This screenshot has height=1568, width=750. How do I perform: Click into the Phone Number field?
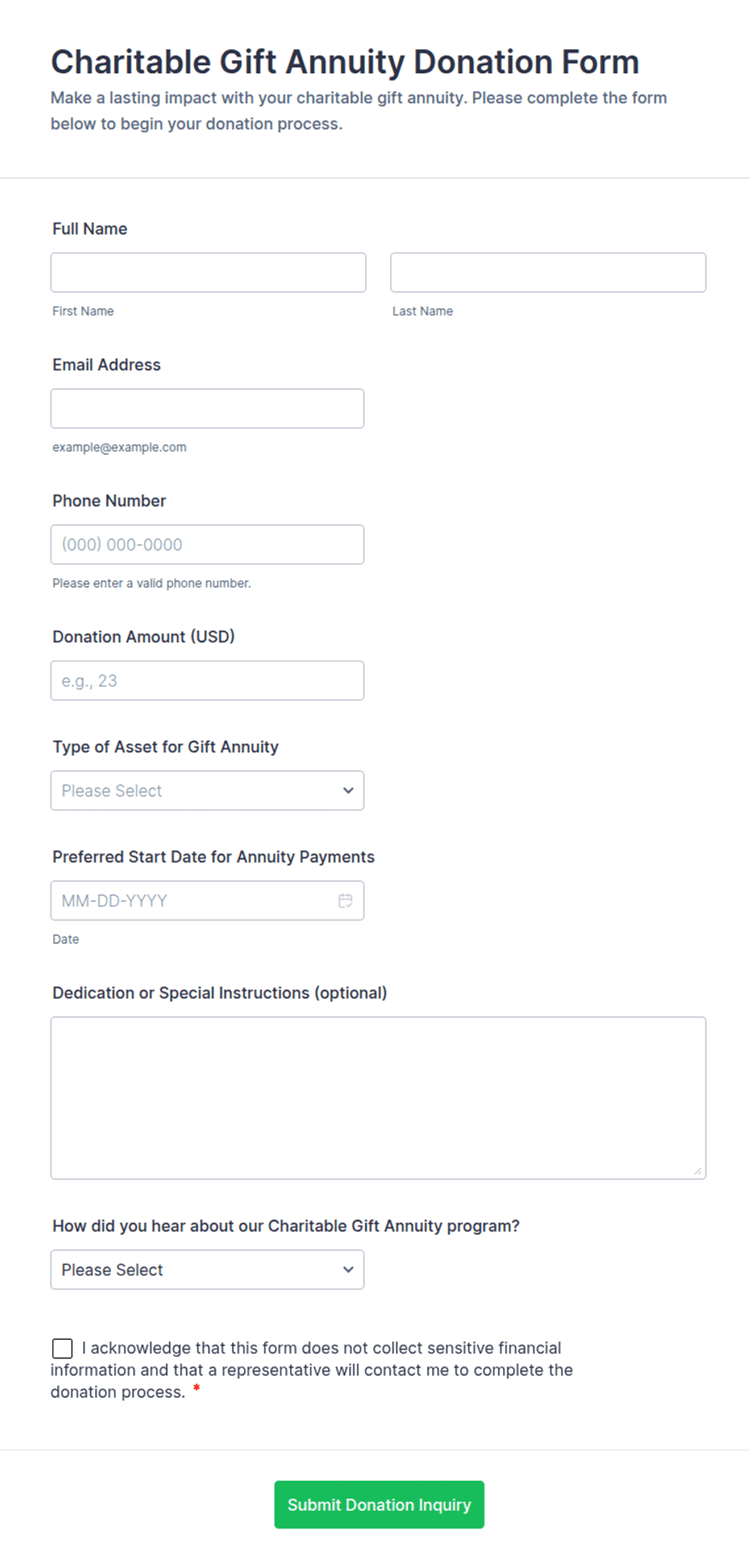[x=207, y=544]
